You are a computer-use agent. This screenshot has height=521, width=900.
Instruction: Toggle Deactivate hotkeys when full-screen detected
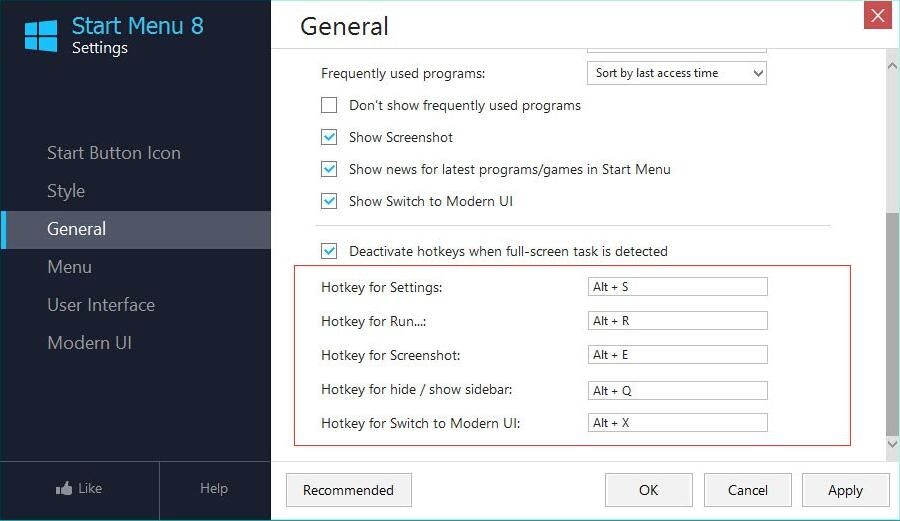(329, 251)
